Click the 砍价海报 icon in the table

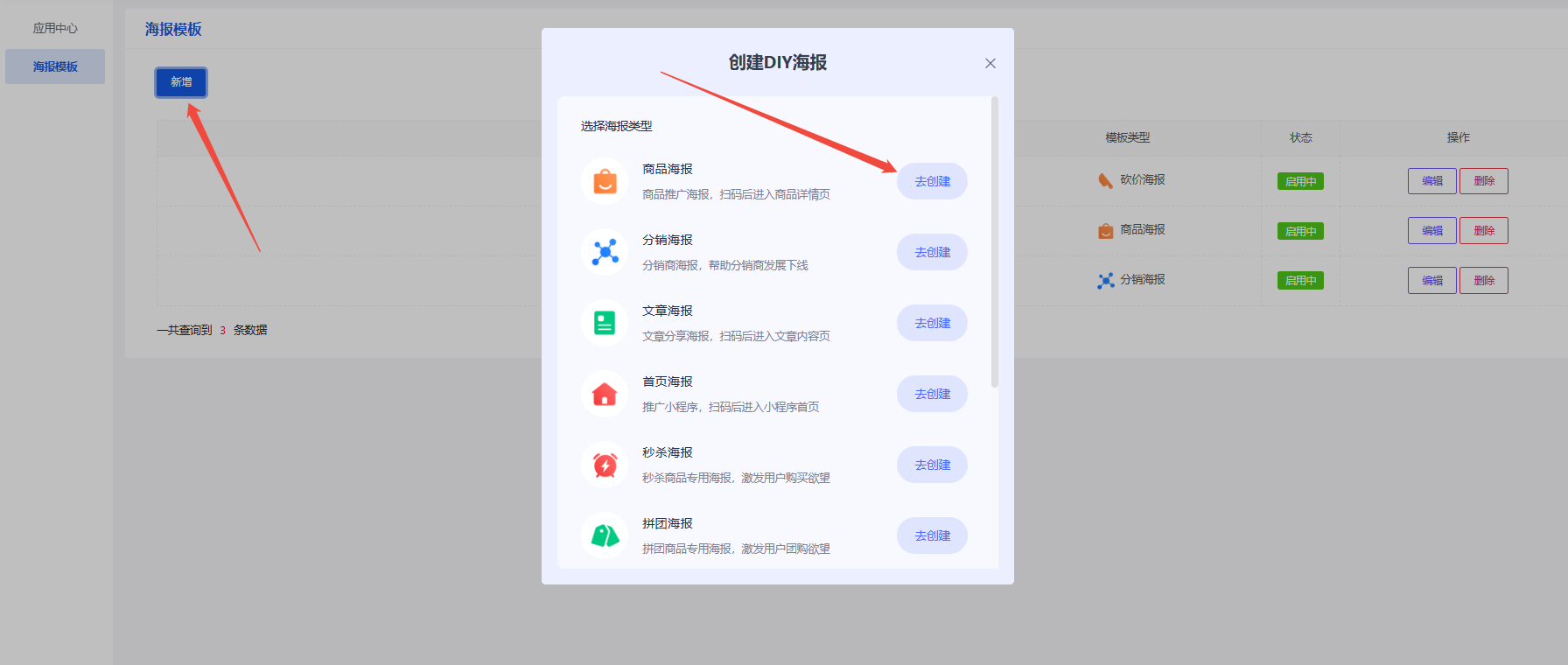coord(1106,180)
